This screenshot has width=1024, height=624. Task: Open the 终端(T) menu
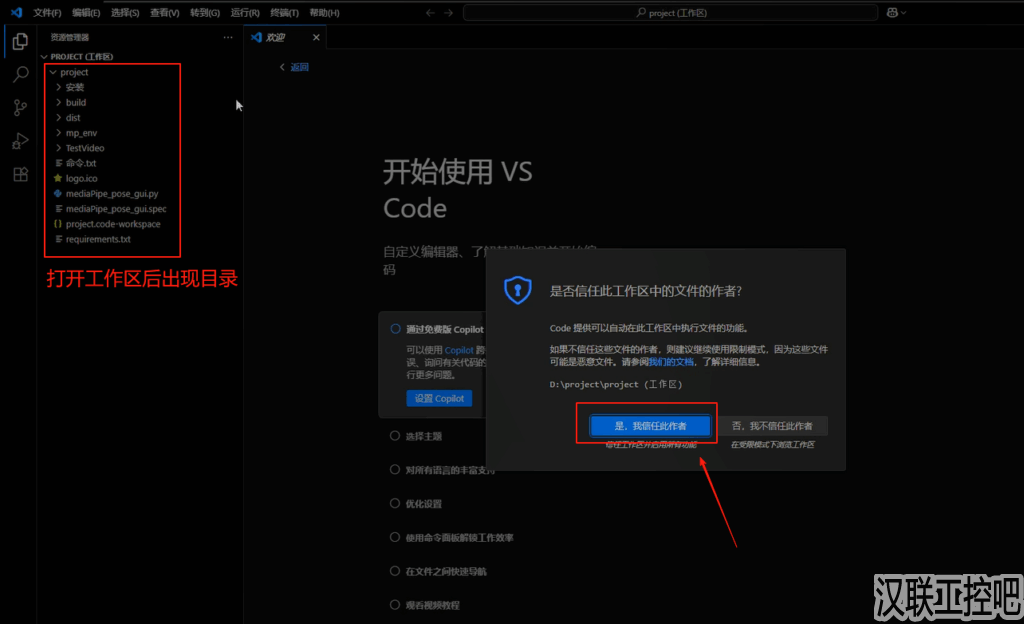click(x=285, y=13)
